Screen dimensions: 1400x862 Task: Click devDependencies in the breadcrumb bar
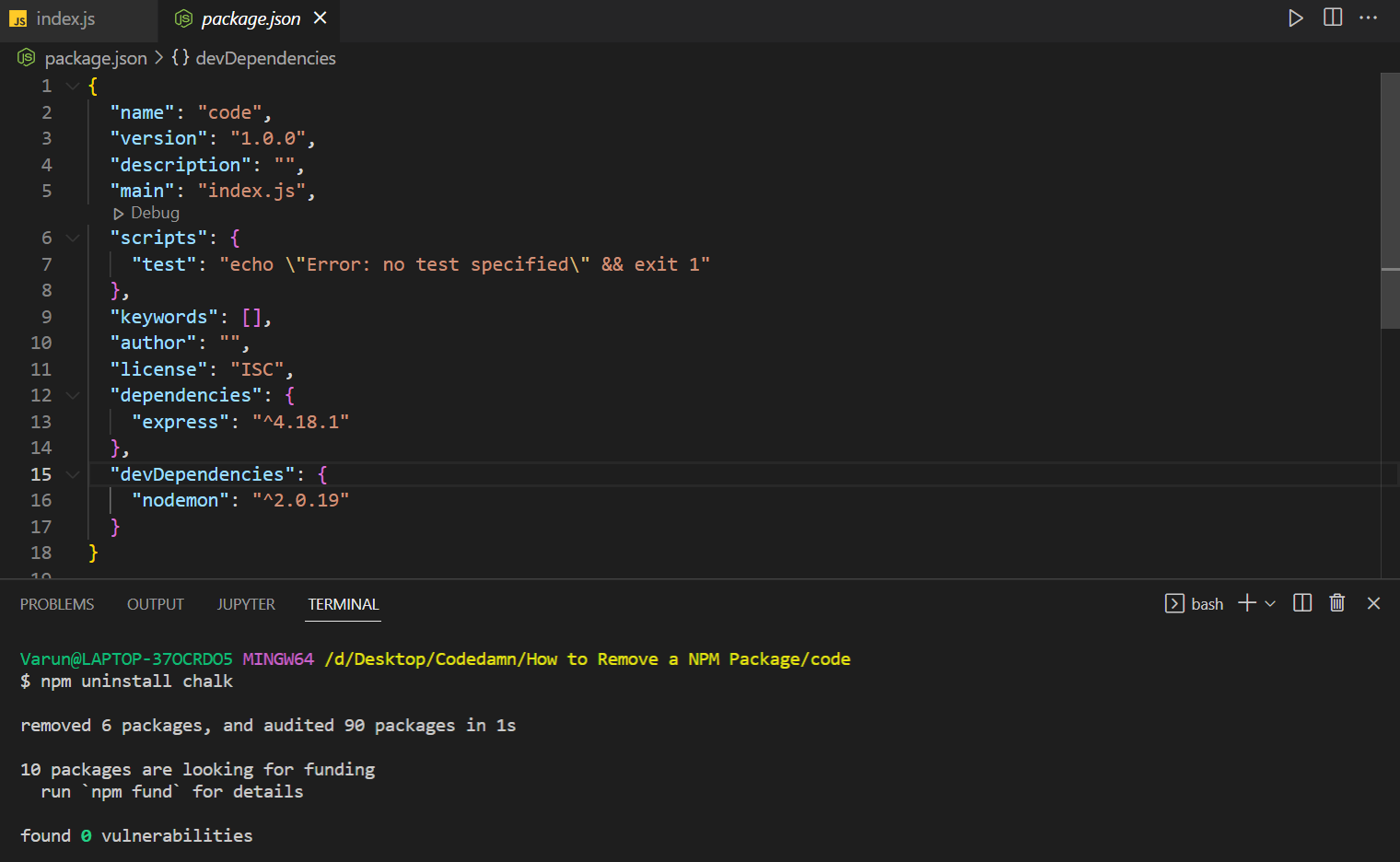265,57
